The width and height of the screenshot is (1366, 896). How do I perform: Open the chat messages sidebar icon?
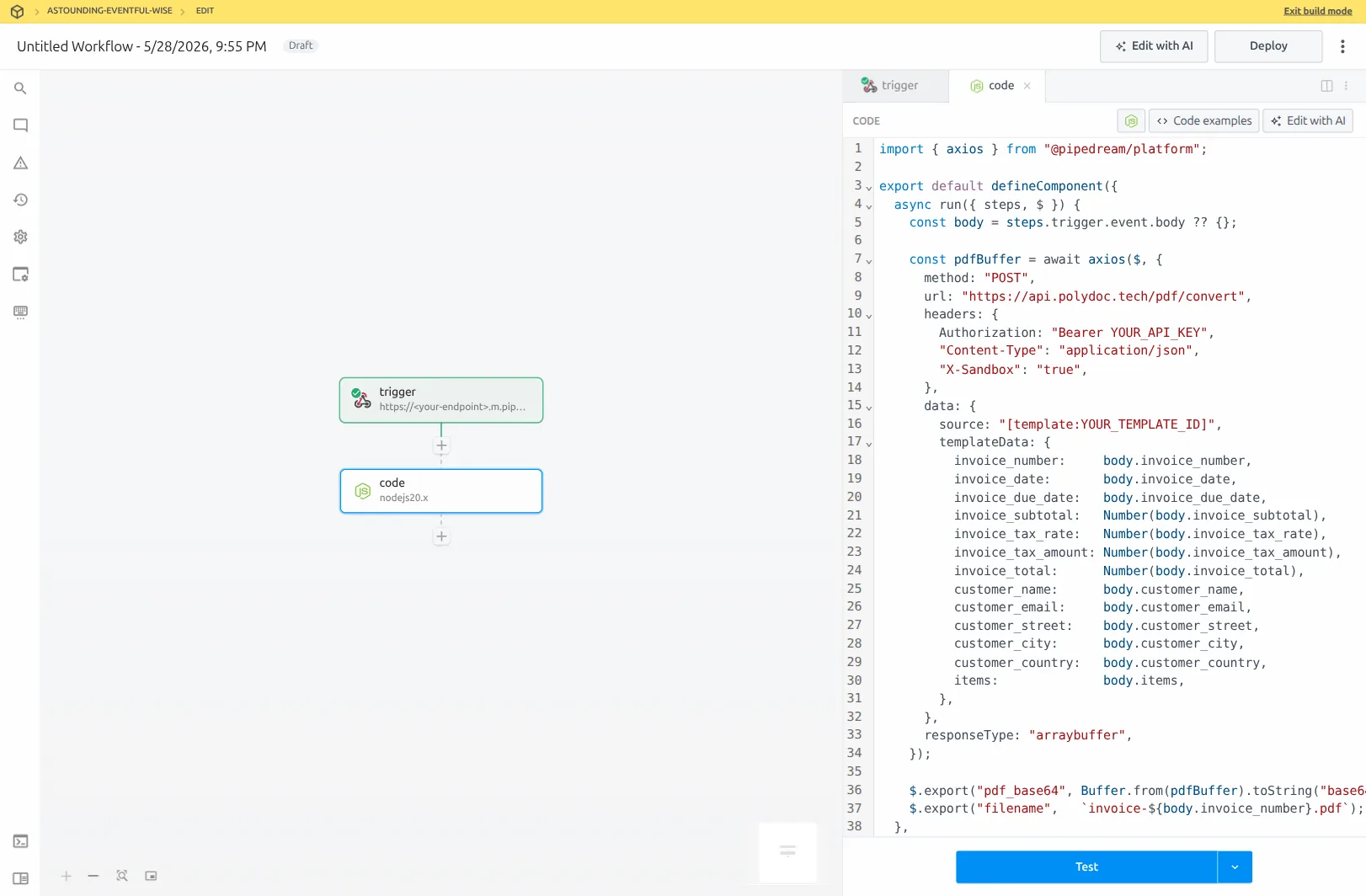click(20, 125)
